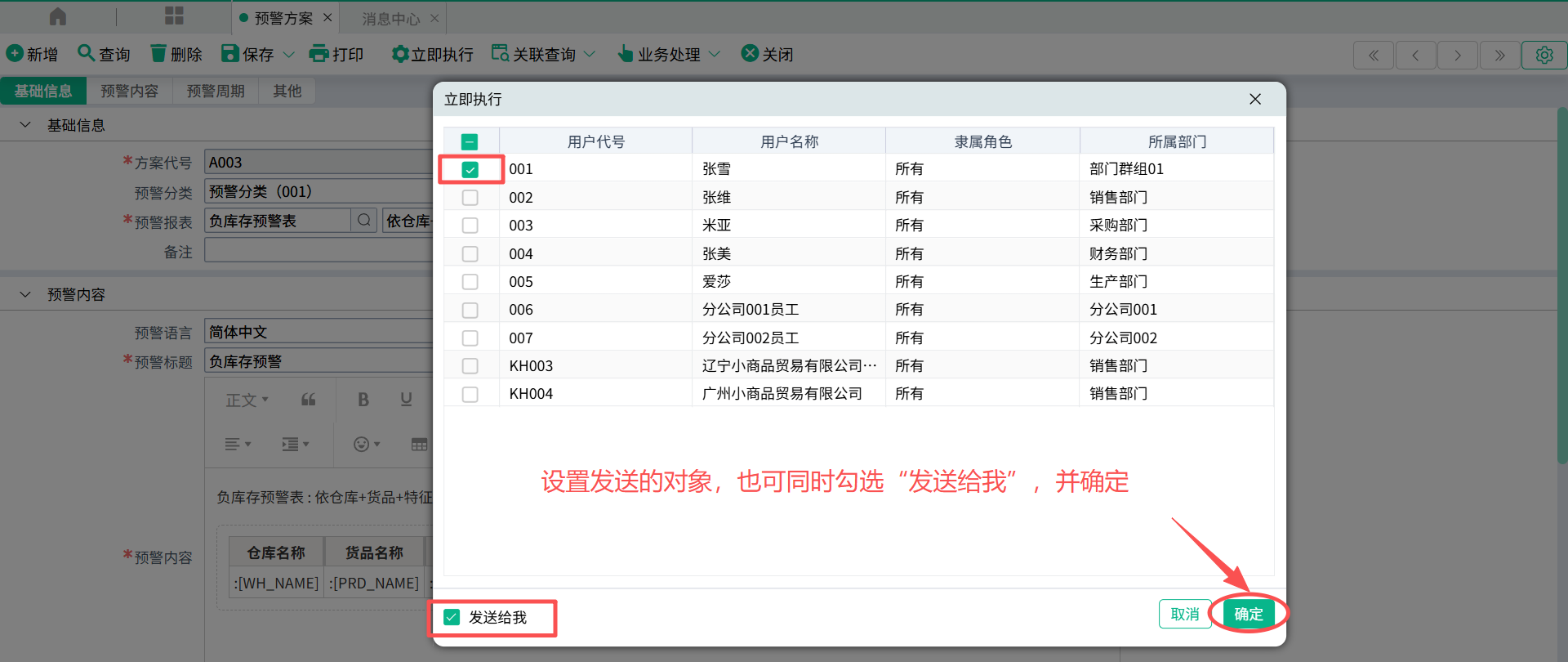Toggle the 发送给我 checkbox
Image resolution: width=1568 pixels, height=662 pixels.
pos(452,617)
